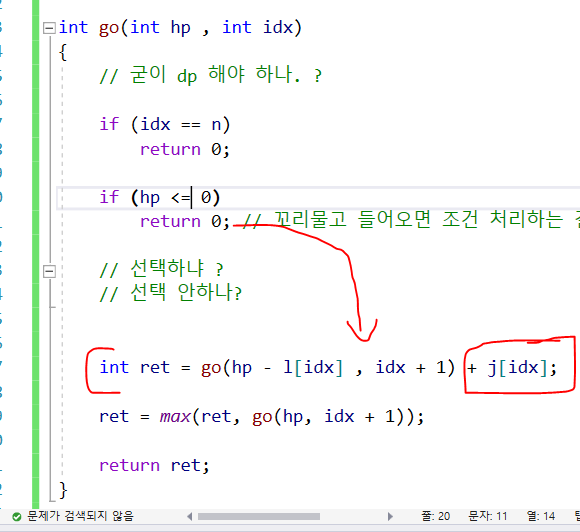Click 'if (idx == n)' condition line
The height and width of the screenshot is (532, 580).
coord(165,124)
